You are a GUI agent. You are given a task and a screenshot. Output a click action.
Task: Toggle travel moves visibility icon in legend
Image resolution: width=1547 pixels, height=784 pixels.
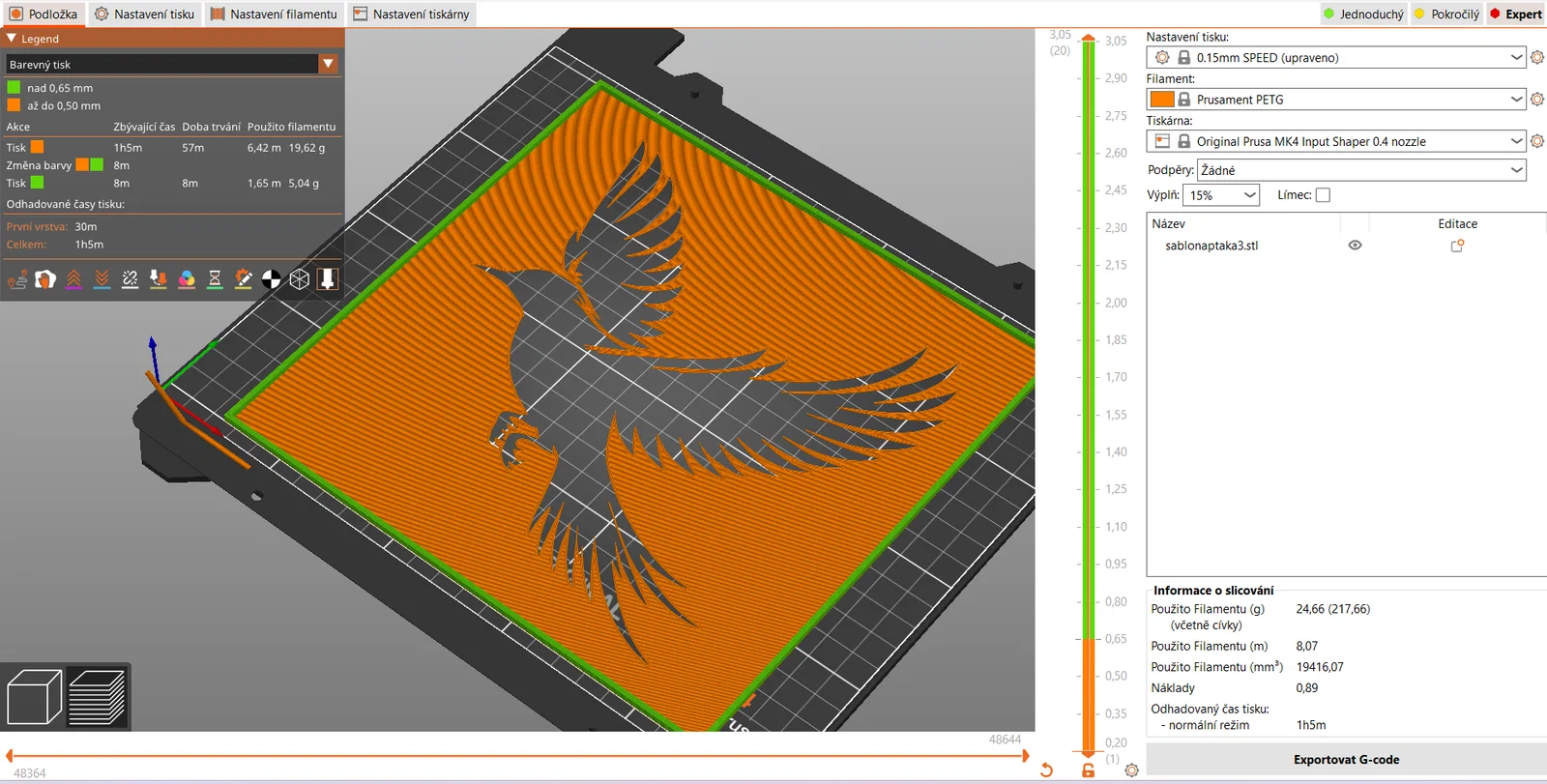pyautogui.click(x=17, y=279)
